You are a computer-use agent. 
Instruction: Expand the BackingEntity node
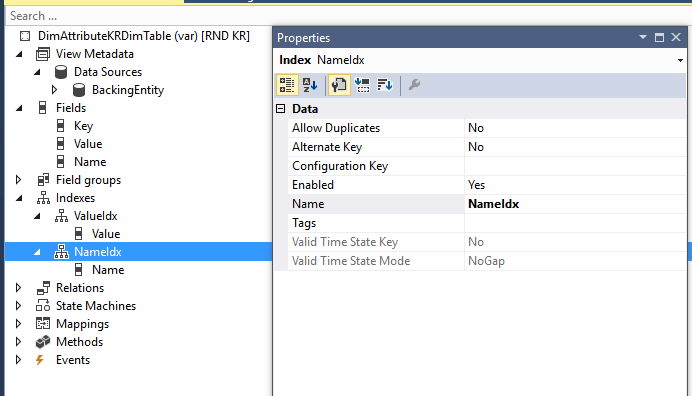(x=54, y=90)
